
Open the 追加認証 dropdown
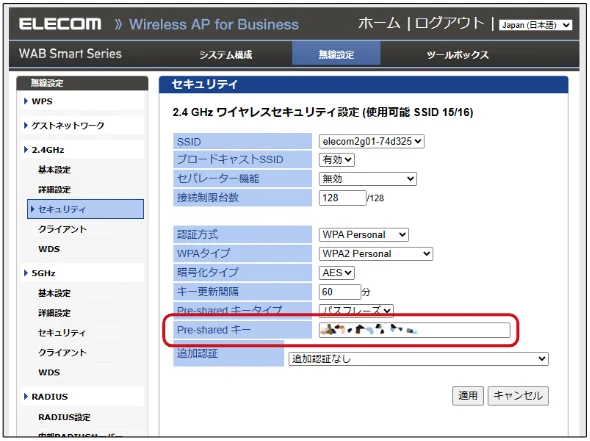tap(418, 359)
